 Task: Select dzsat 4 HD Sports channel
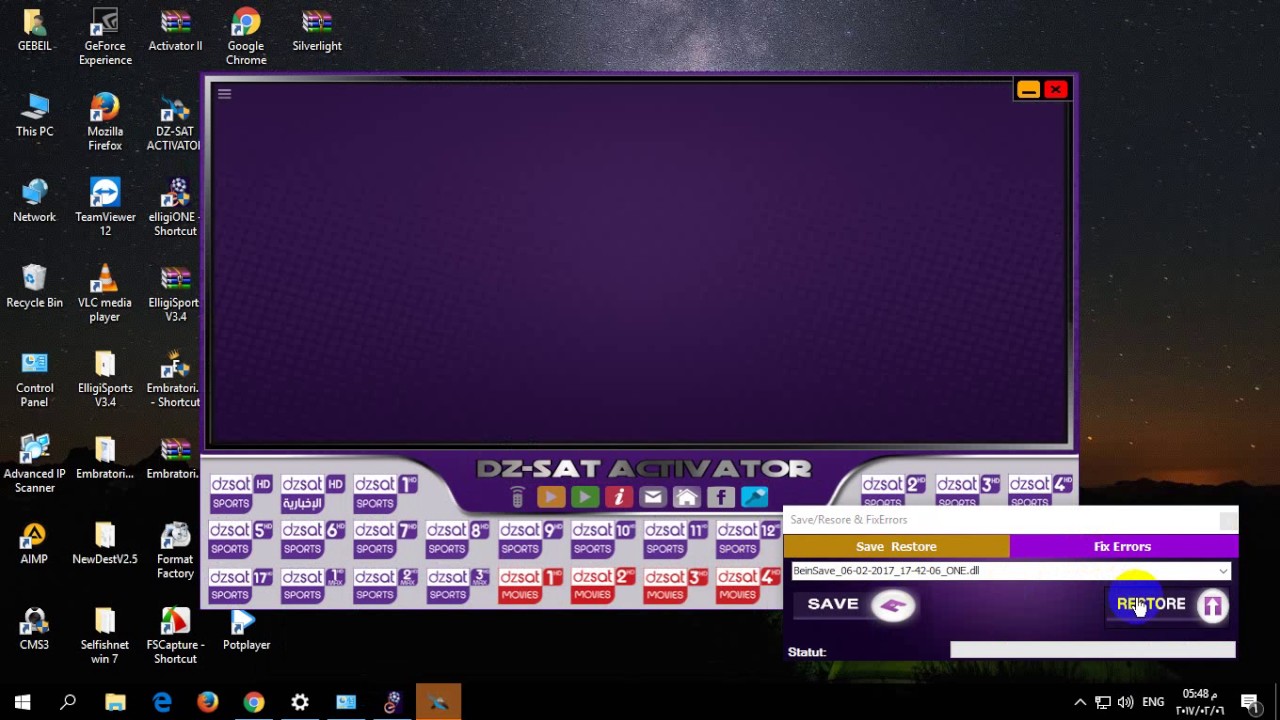[1040, 490]
